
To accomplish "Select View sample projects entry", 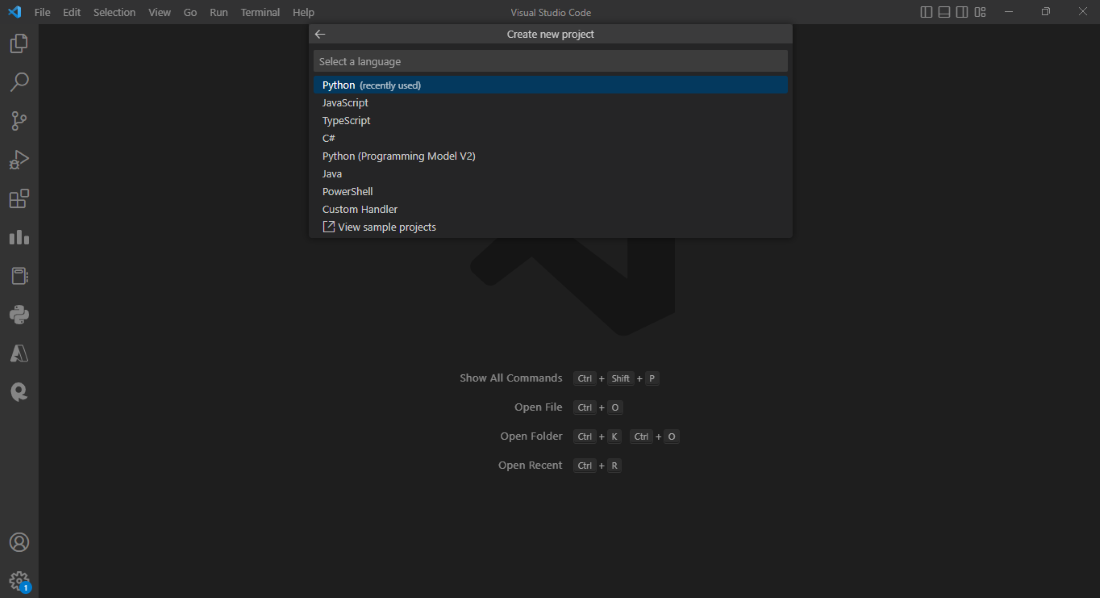I will [551, 227].
